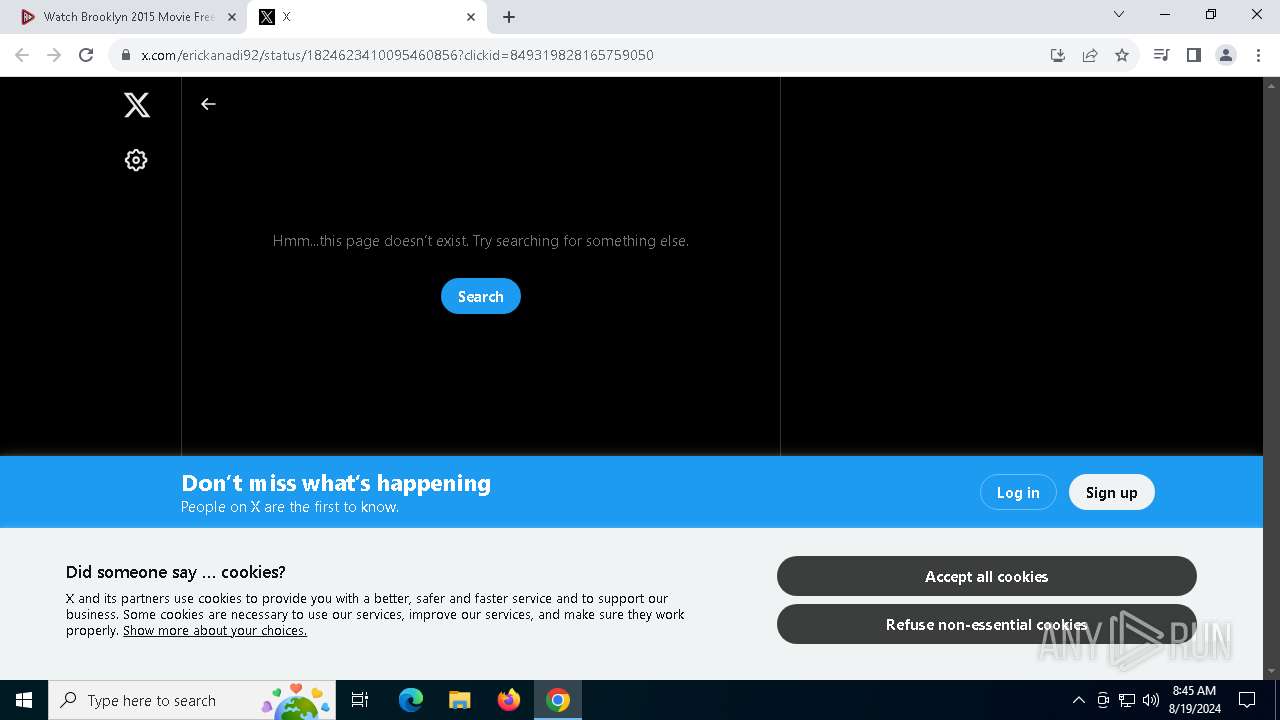Open File Explorer from taskbar
Screen dimensions: 1280x720
click(460, 700)
